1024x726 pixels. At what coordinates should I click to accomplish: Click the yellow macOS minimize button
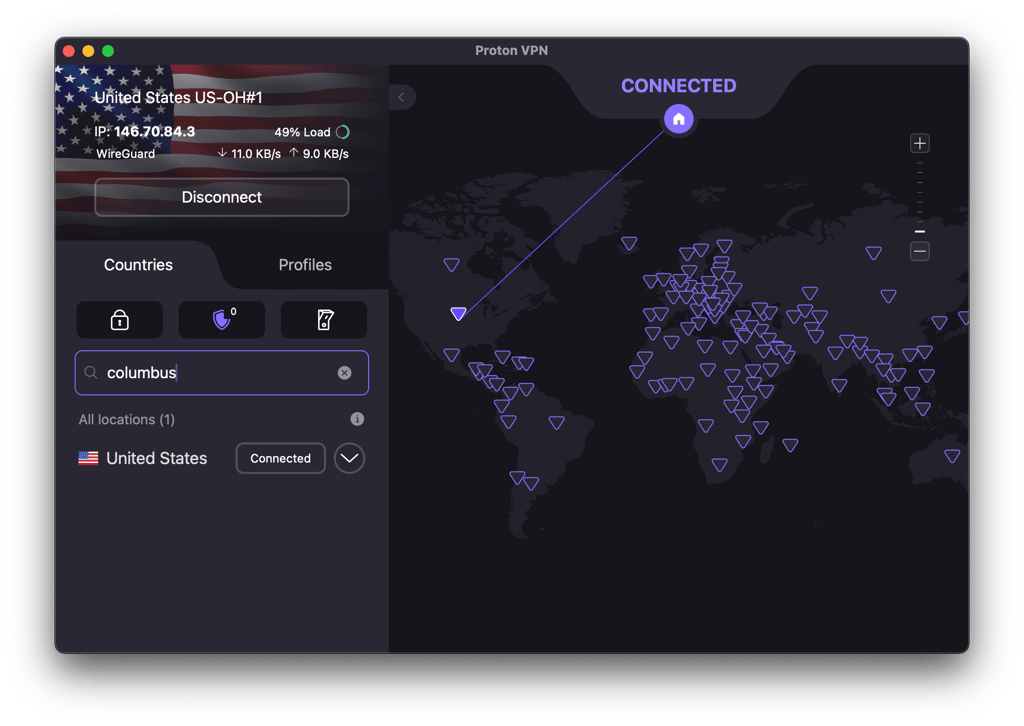click(88, 51)
